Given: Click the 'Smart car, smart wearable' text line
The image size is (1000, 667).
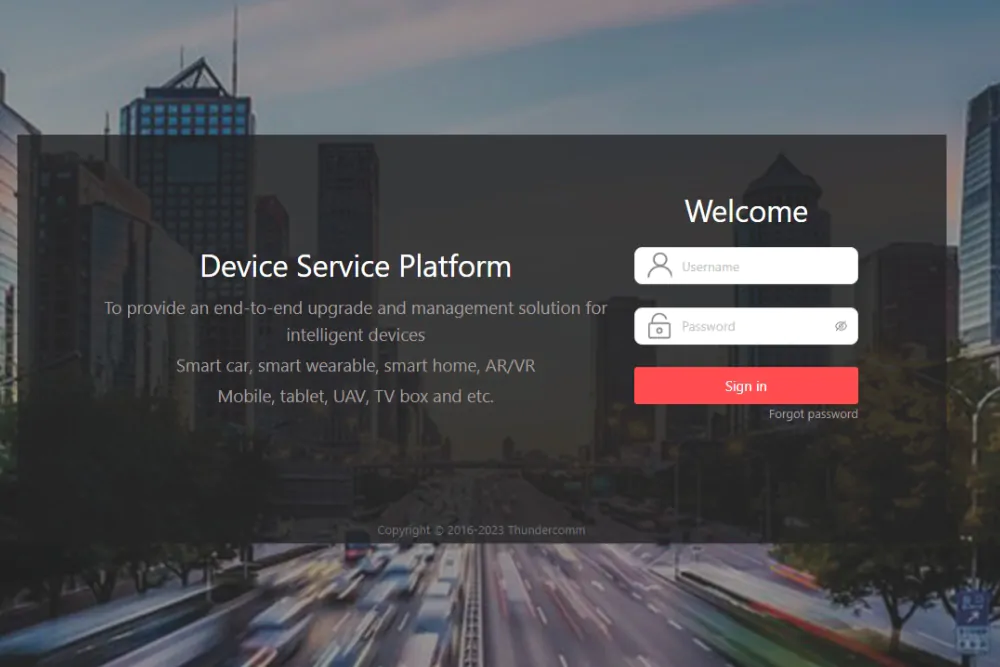Looking at the screenshot, I should pyautogui.click(x=355, y=366).
